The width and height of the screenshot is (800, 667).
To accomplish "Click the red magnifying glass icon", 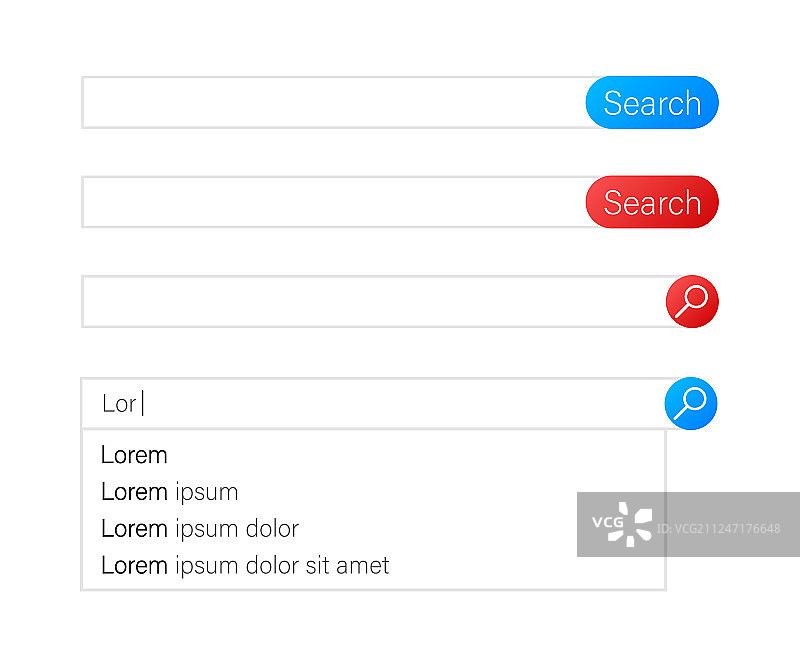I will click(x=692, y=301).
